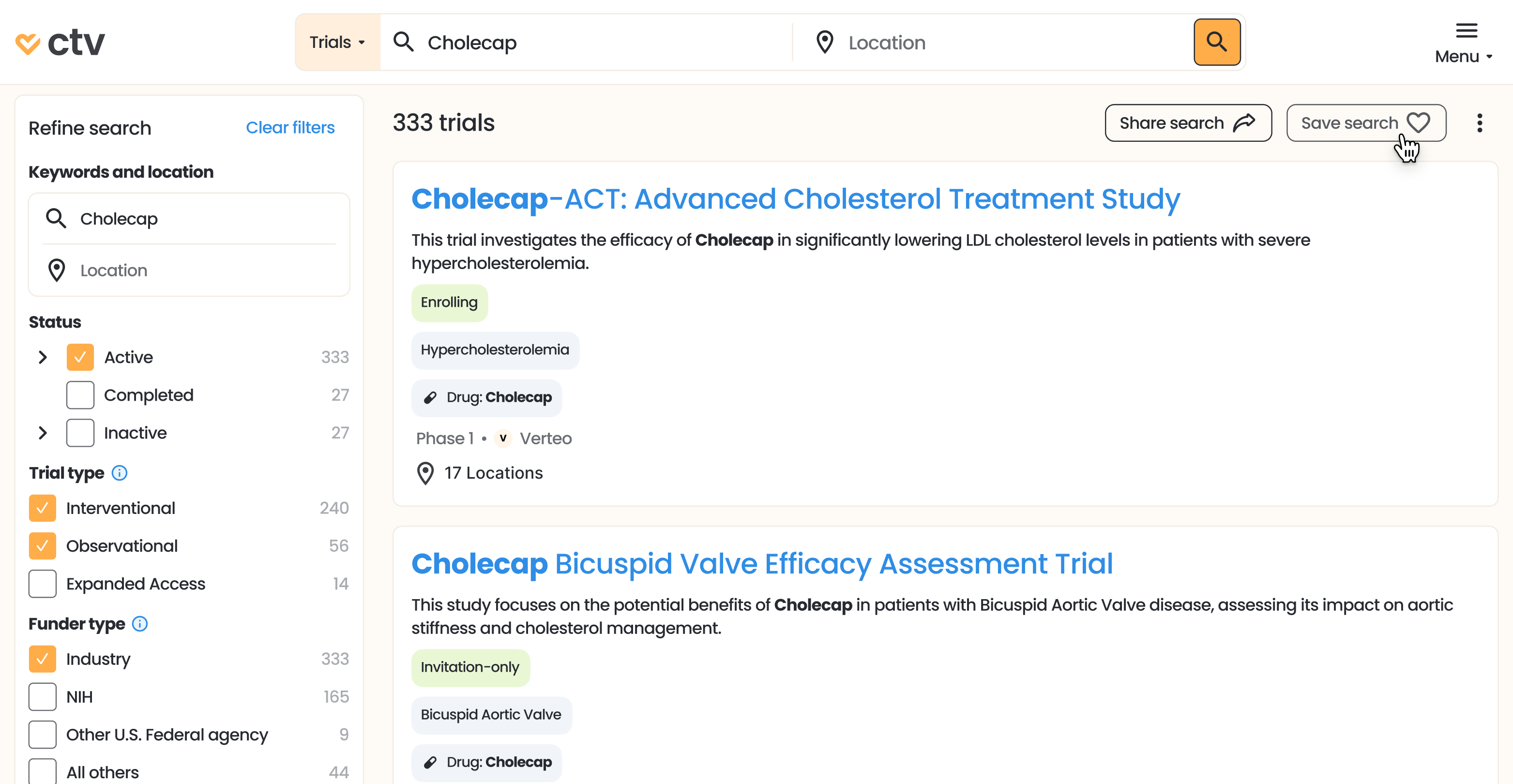
Task: Click the 17 Locations pin icon
Action: click(425, 473)
